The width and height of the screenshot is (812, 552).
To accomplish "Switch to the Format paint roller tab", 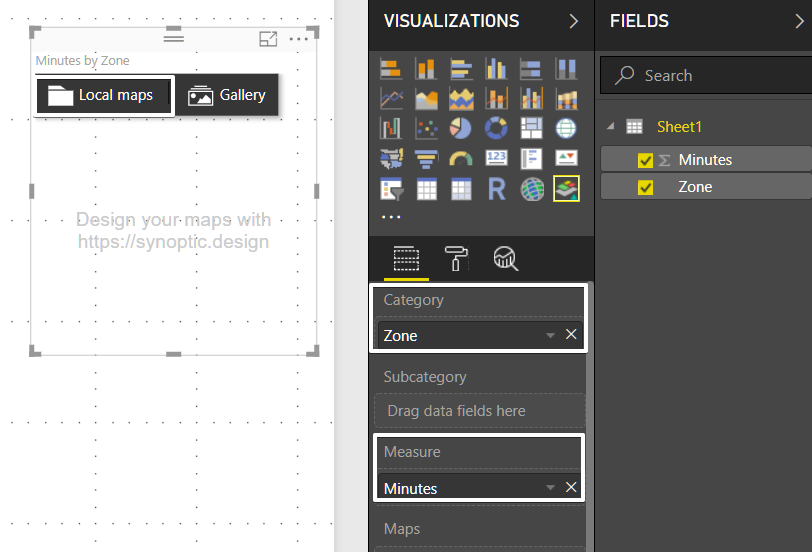I will (x=456, y=259).
